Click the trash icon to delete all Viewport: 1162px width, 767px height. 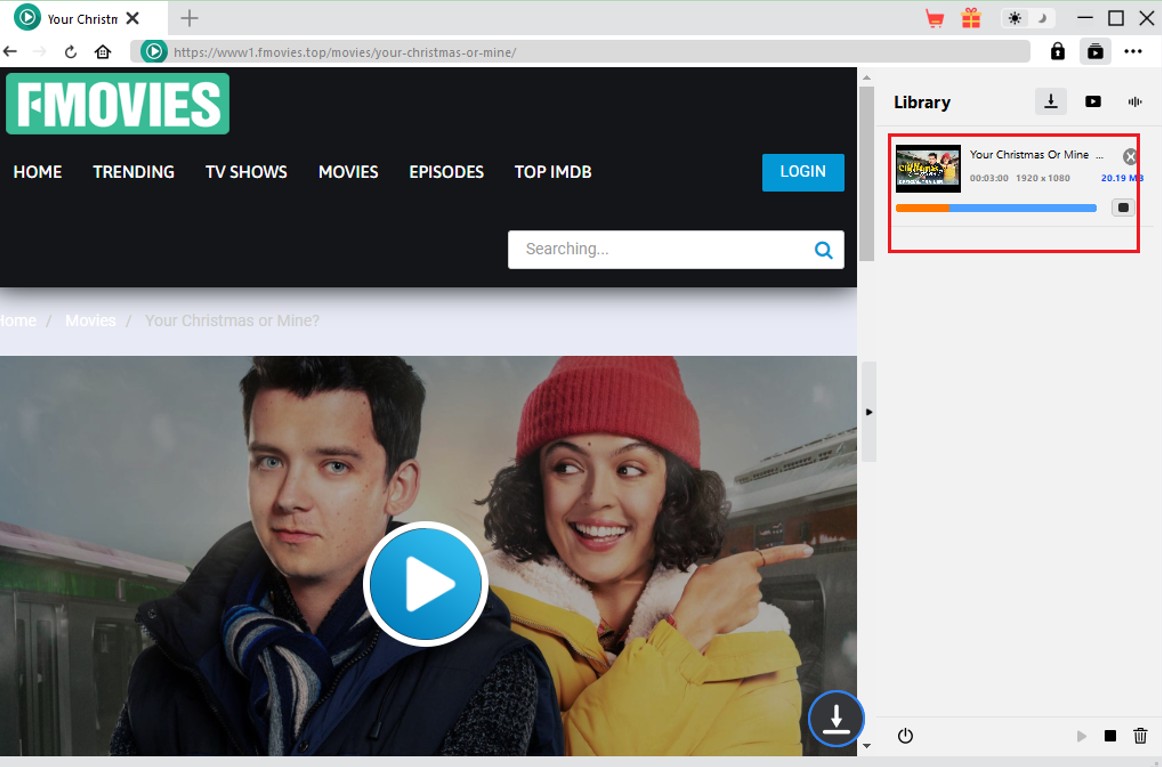tap(1140, 736)
